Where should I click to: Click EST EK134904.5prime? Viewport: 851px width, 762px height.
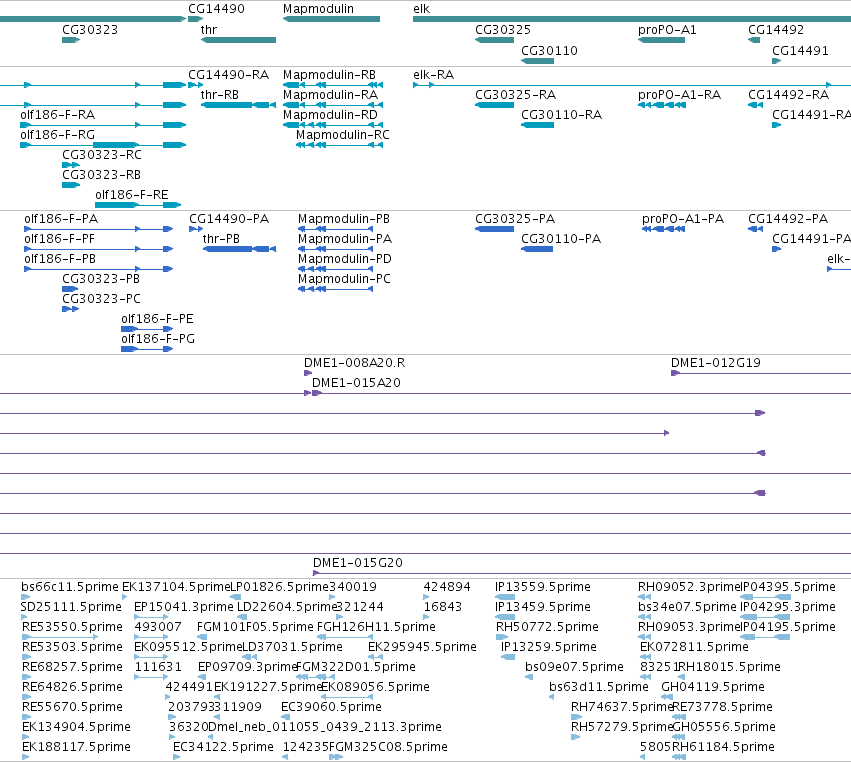pyautogui.click(x=76, y=727)
